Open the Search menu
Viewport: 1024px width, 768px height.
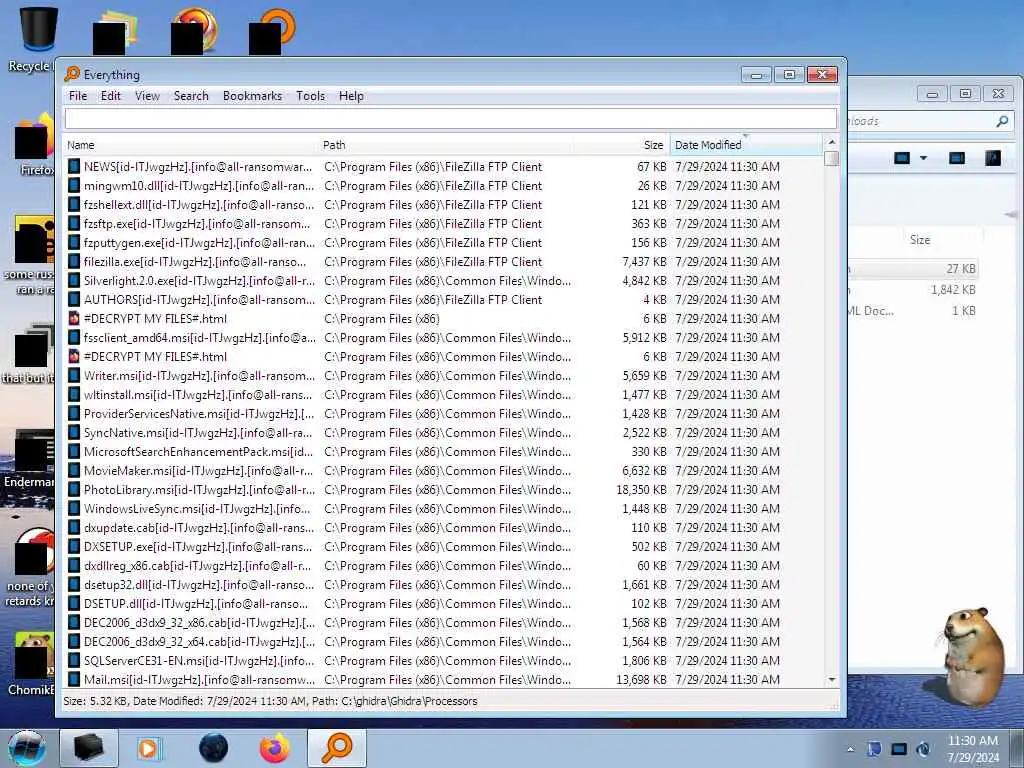click(x=191, y=96)
